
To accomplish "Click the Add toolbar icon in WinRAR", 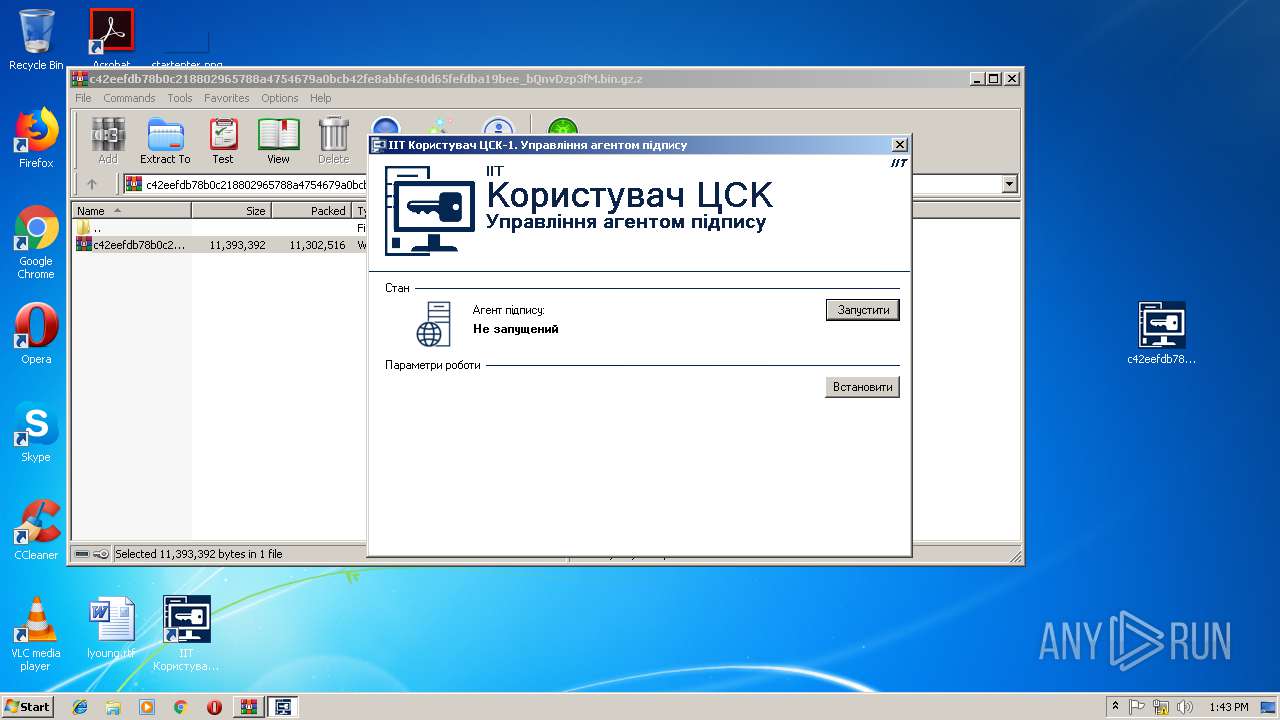I will [x=107, y=141].
